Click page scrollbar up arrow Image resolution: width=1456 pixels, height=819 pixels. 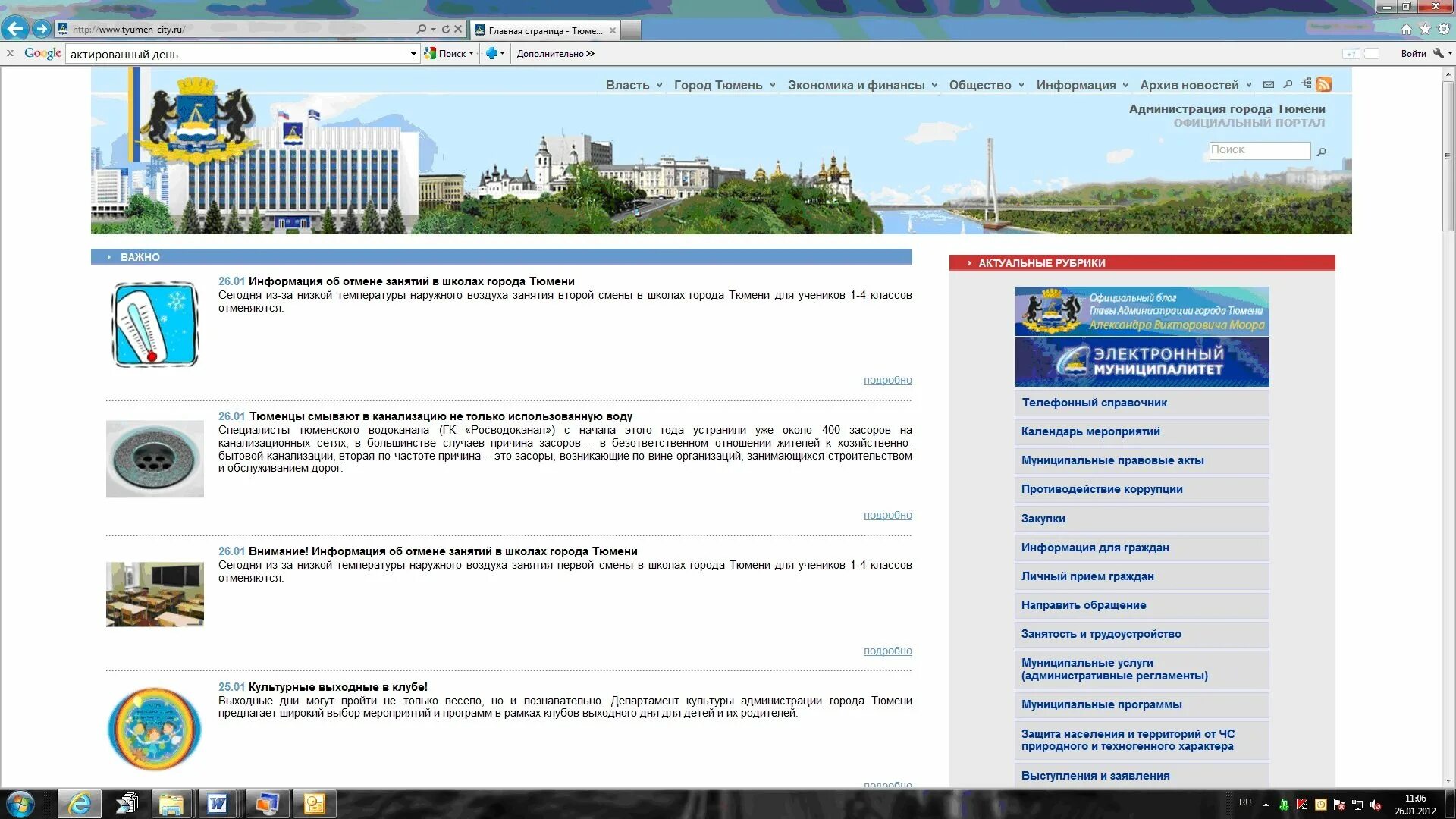(x=1448, y=74)
